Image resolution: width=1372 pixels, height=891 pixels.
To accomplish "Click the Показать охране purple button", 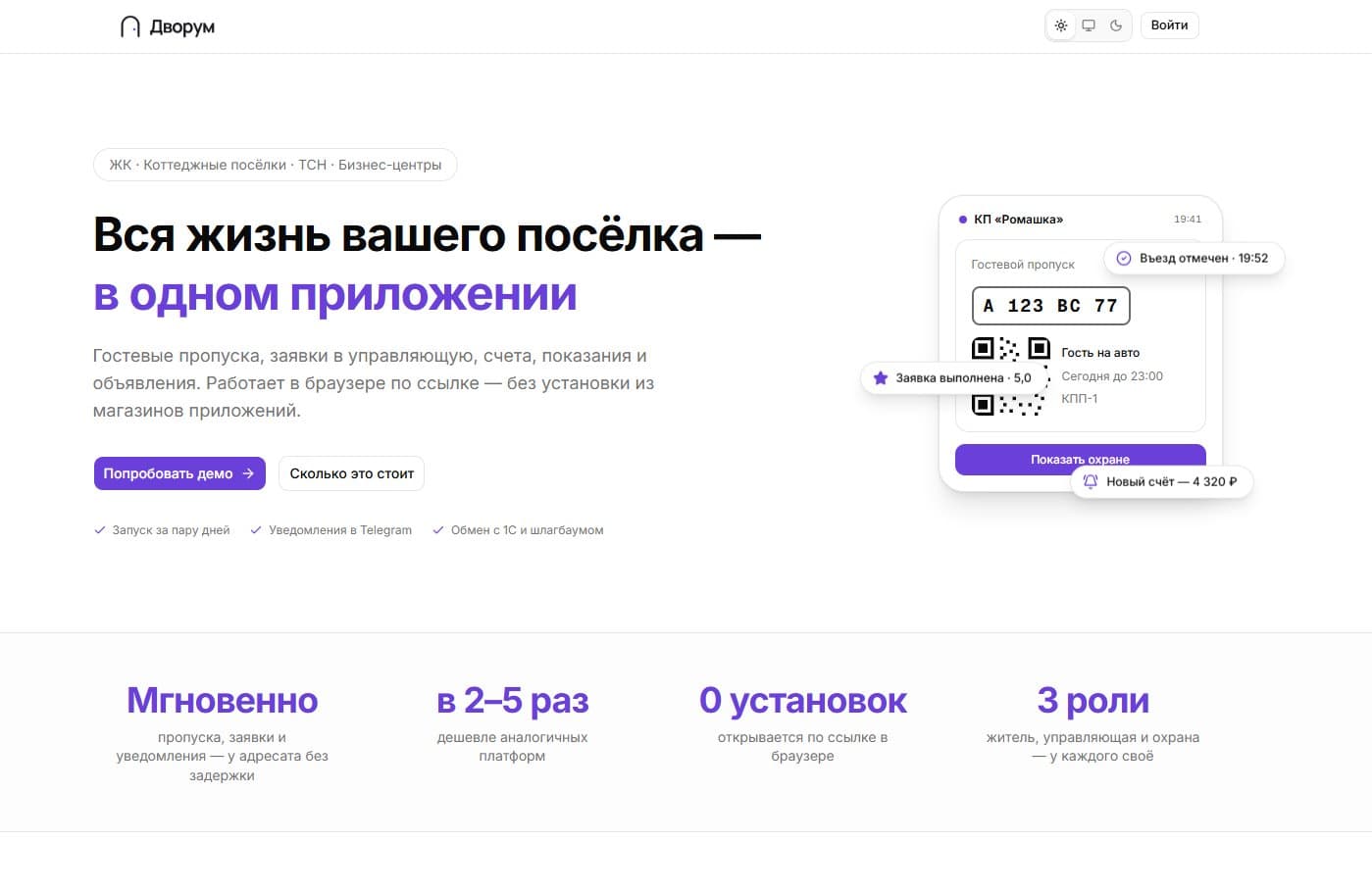I will [1080, 459].
